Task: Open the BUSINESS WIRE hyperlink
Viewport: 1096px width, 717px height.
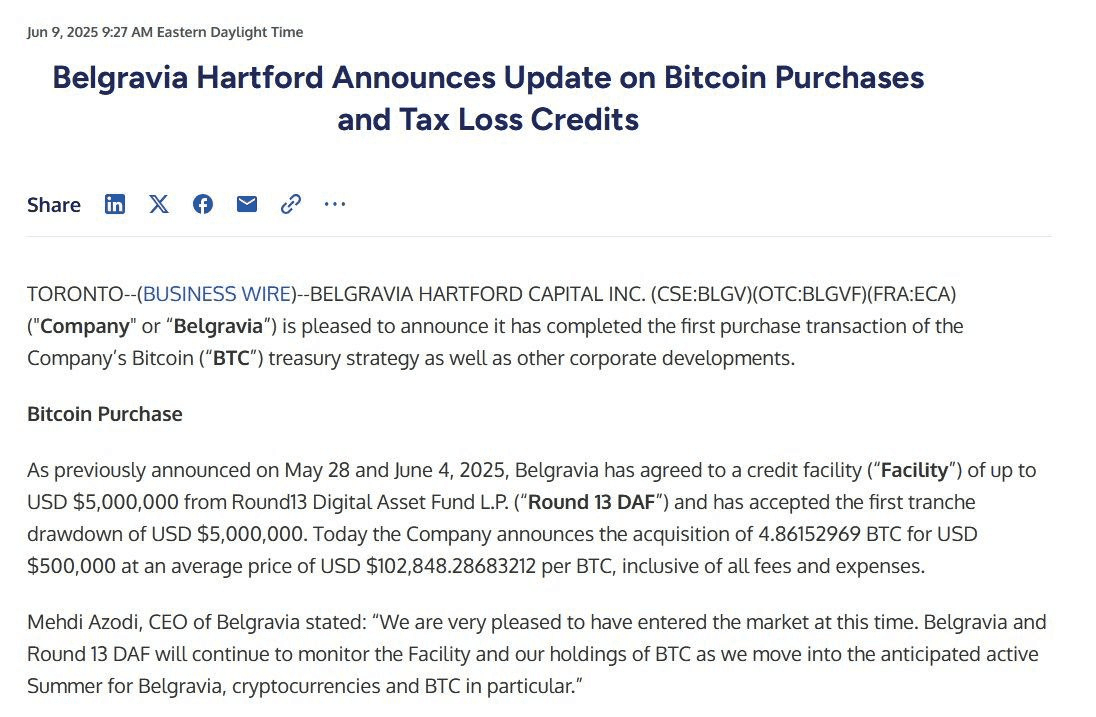Action: click(217, 294)
